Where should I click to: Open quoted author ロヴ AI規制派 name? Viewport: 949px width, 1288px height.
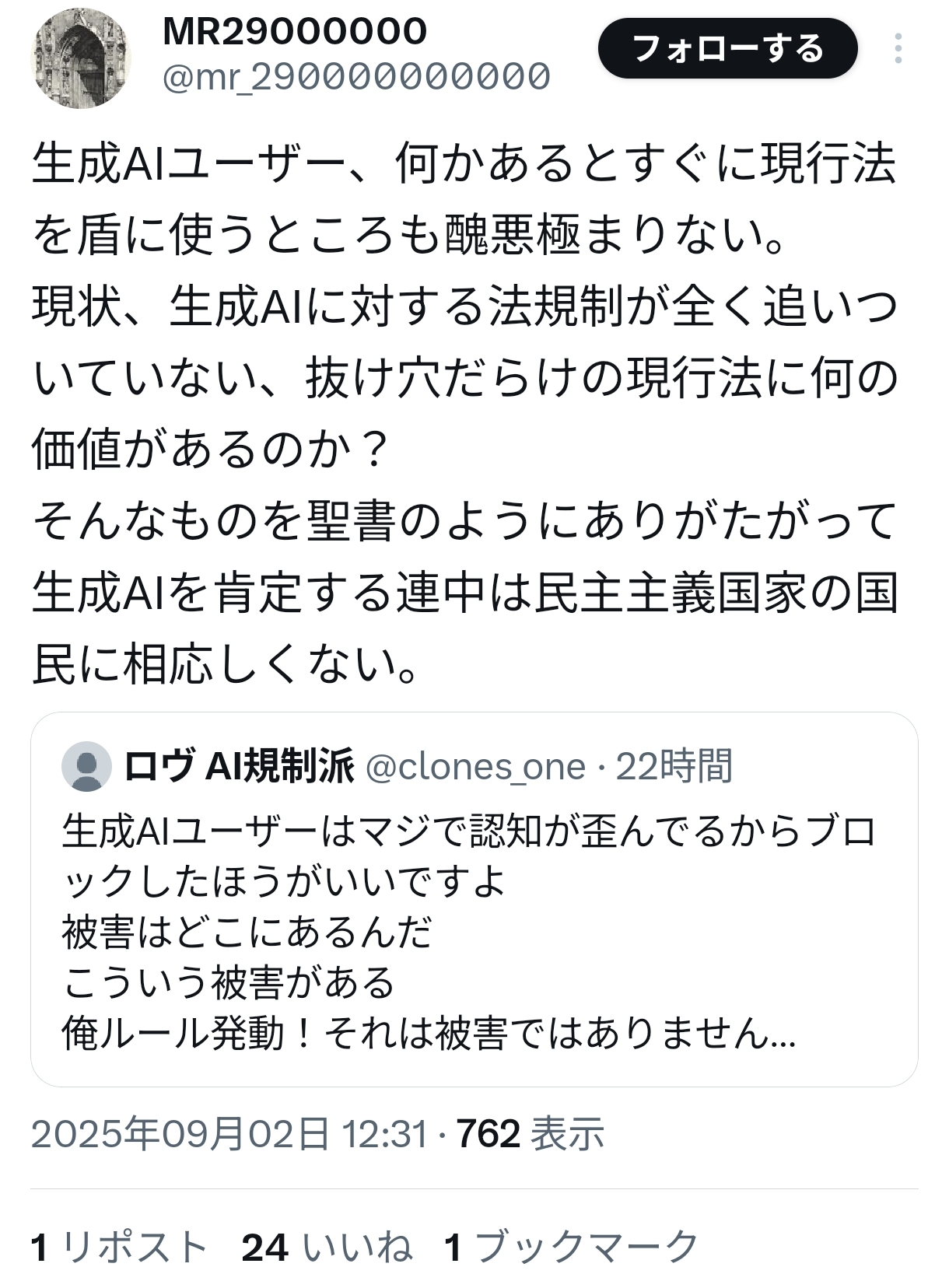tap(240, 766)
